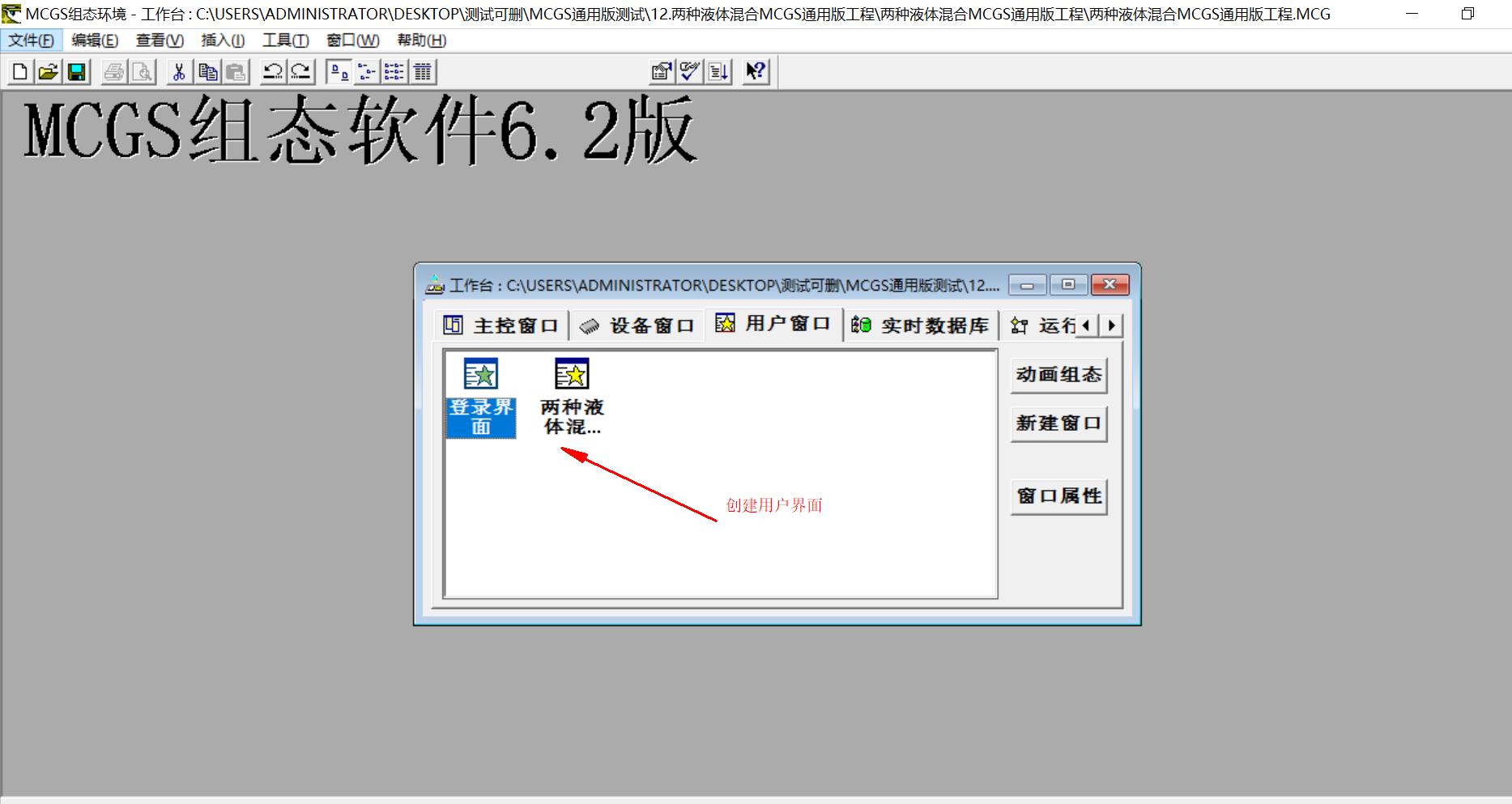Switch to the 设备窗口 tab
1512x804 pixels.
point(638,324)
